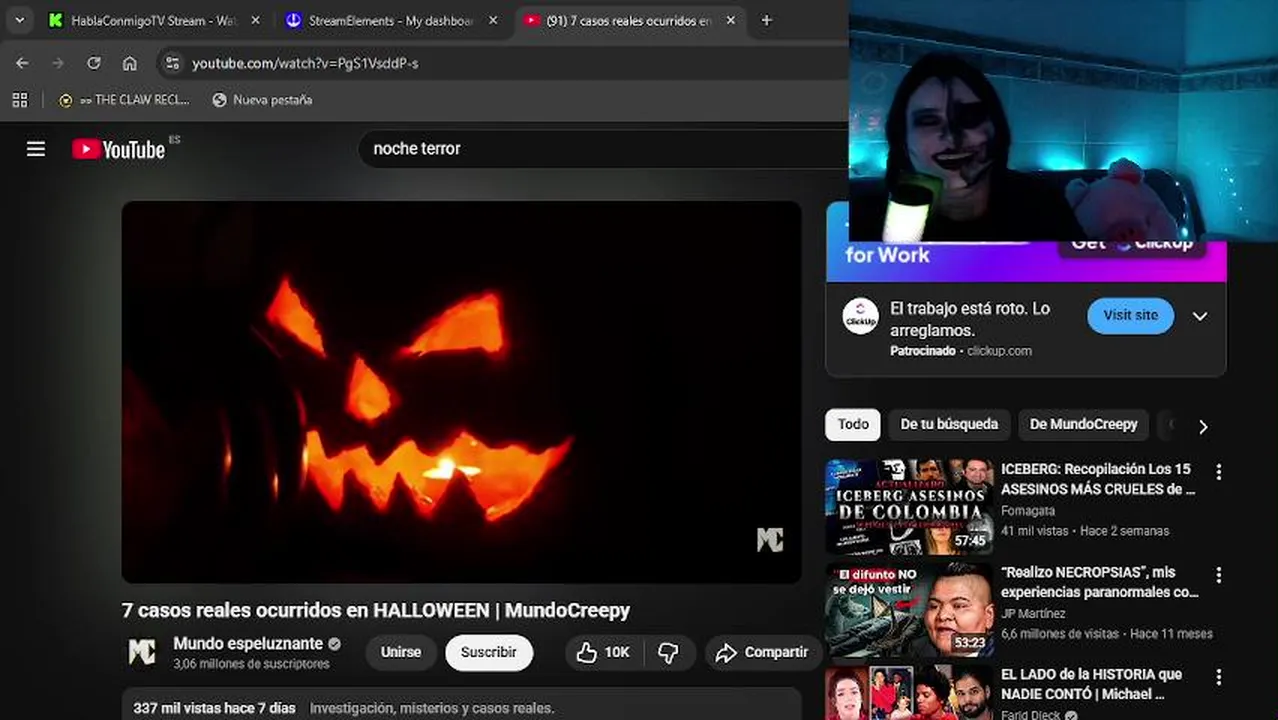Open the Nueva pestaña bookmark
1278x720 pixels.
click(x=262, y=100)
